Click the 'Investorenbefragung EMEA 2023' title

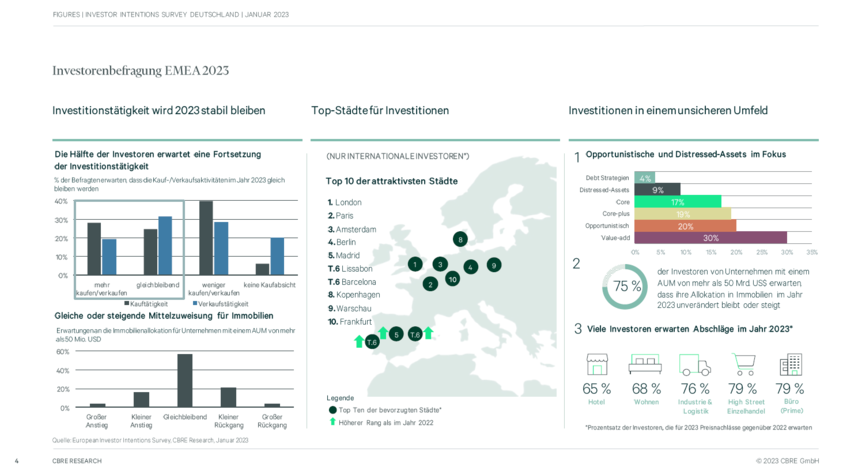coord(141,71)
